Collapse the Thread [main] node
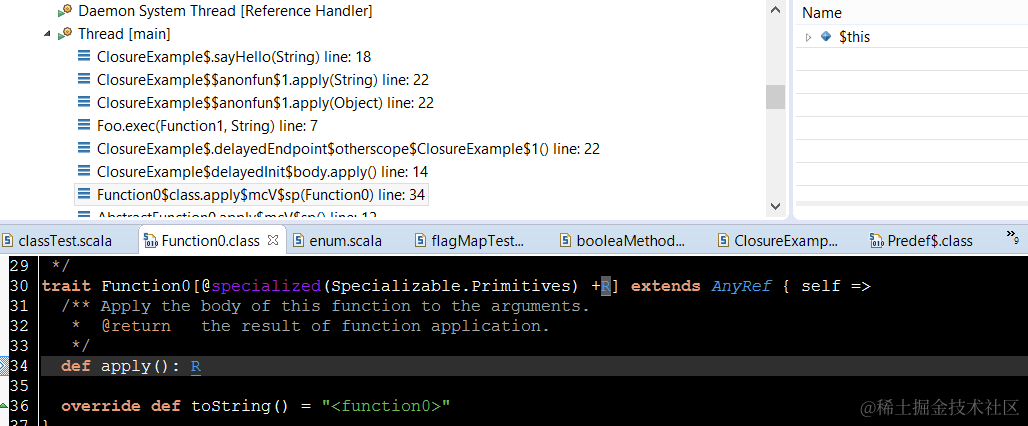The width and height of the screenshot is (1028, 426). coord(47,34)
